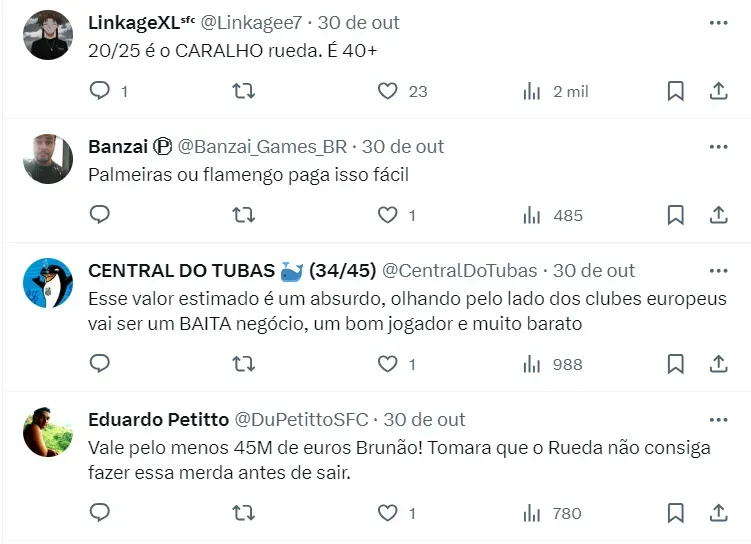Open Banzai's profile picture

tap(48, 159)
